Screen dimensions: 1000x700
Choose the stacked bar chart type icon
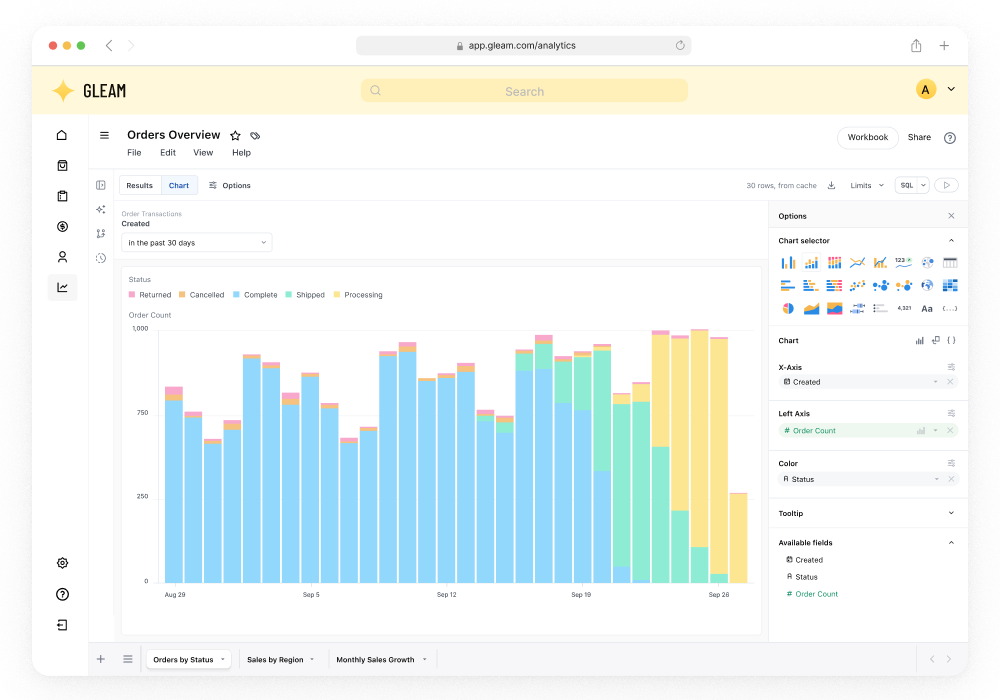[x=811, y=263]
